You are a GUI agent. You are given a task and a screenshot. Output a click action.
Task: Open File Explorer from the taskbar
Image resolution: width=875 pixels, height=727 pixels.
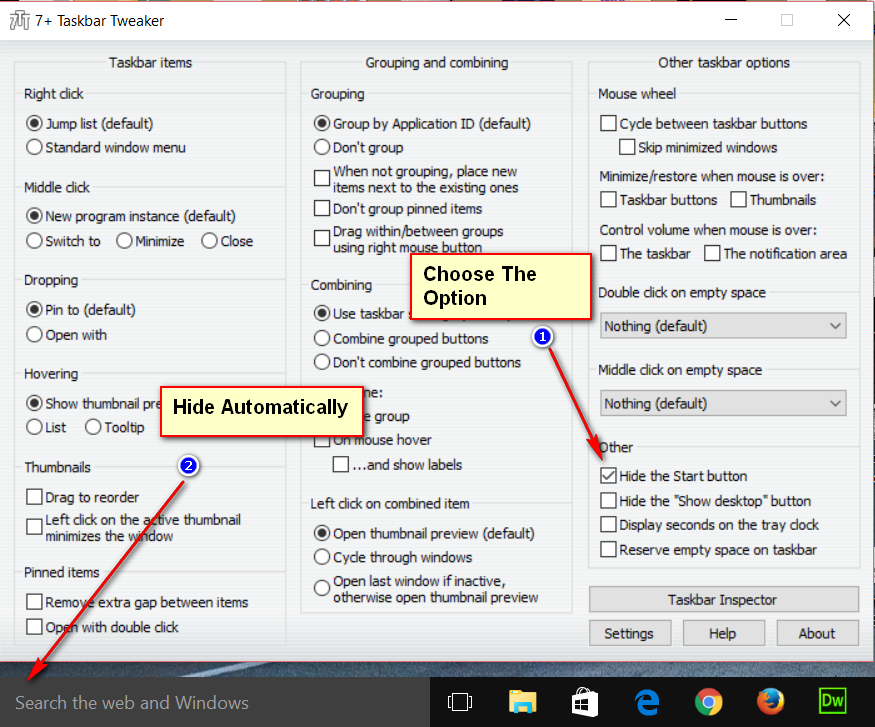click(x=523, y=703)
